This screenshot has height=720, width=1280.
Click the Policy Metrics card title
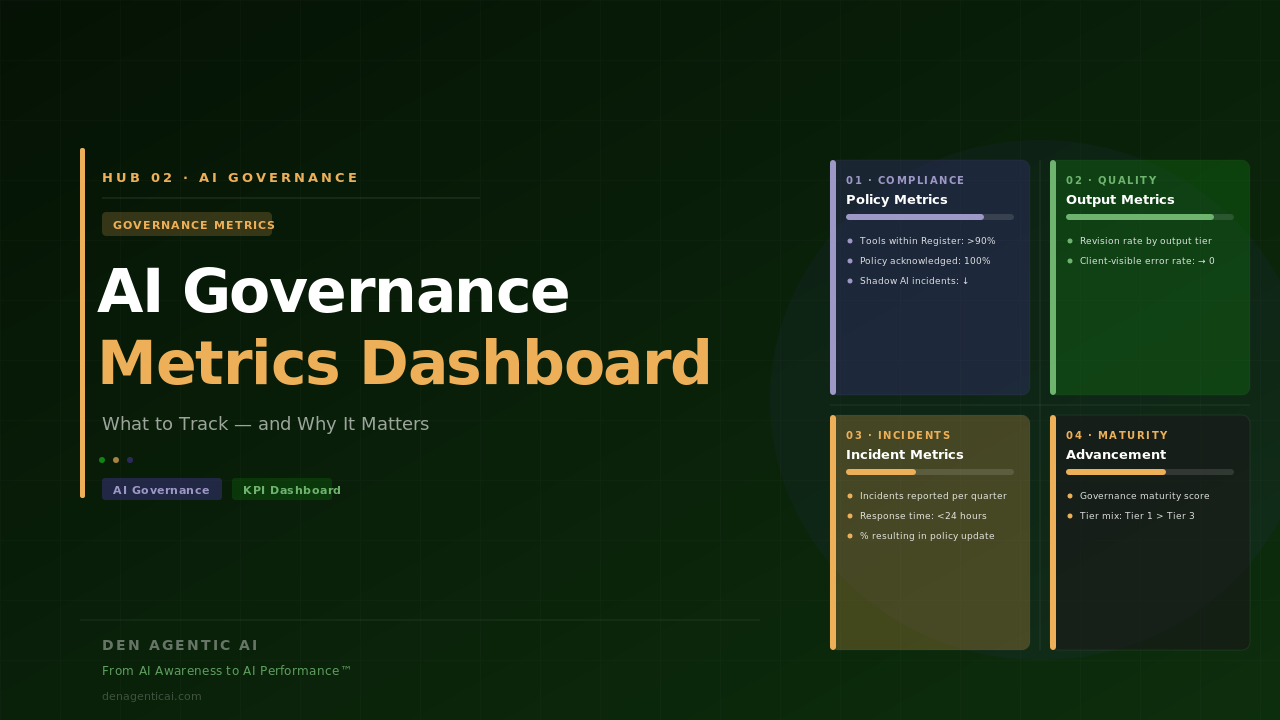897,200
